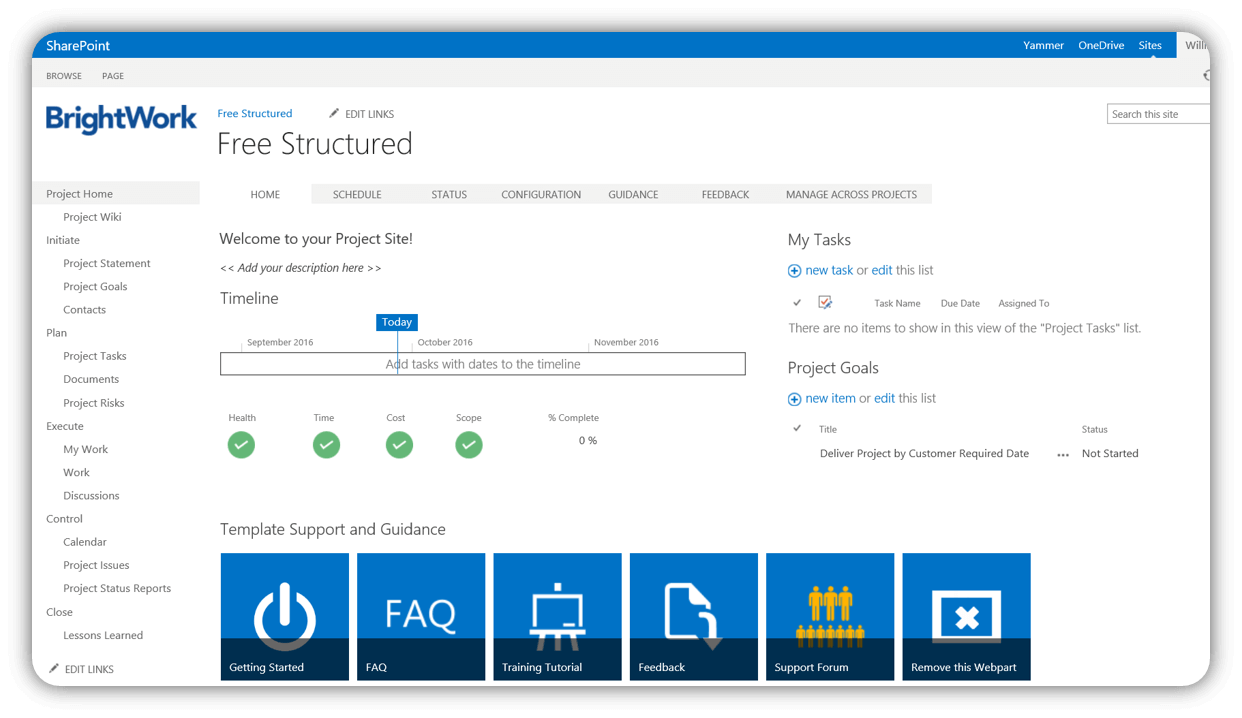Click the BrightWork logo
The height and width of the screenshot is (718, 1242).
click(121, 119)
